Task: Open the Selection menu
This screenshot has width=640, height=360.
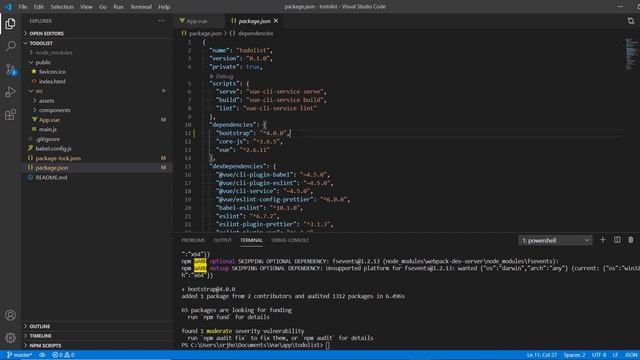Action: coord(62,7)
